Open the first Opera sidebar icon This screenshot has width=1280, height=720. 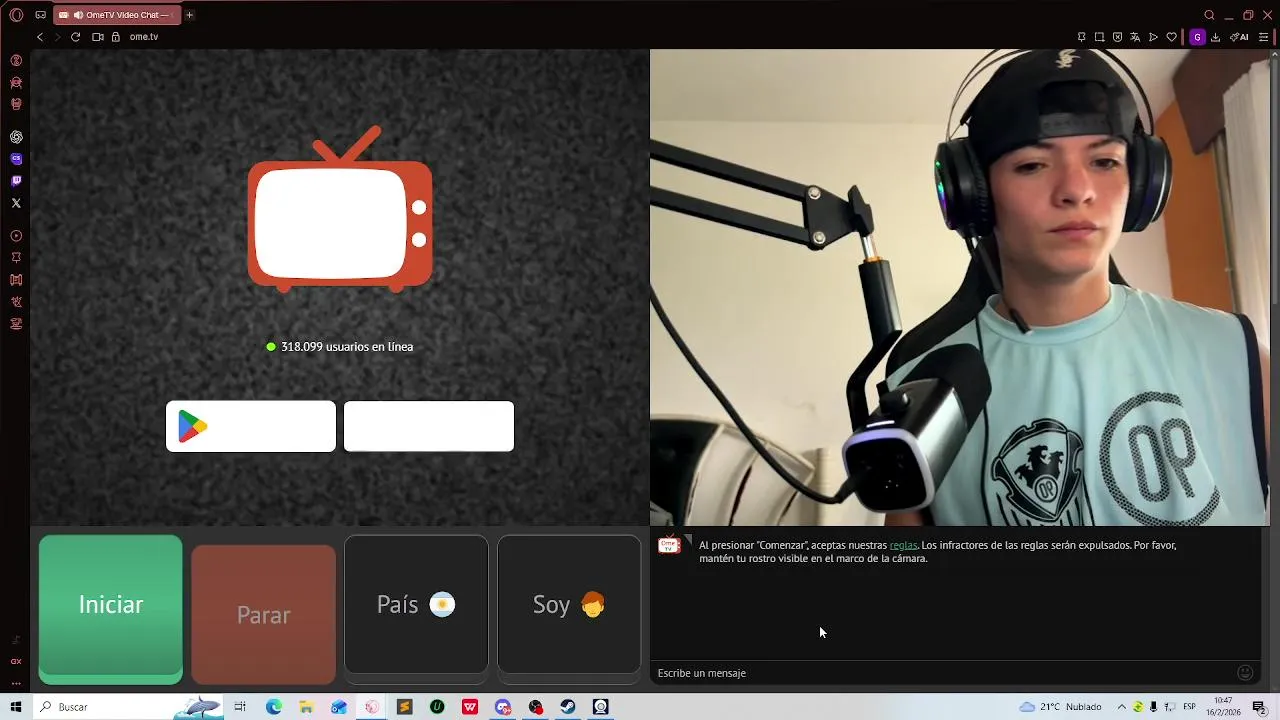pyautogui.click(x=16, y=60)
